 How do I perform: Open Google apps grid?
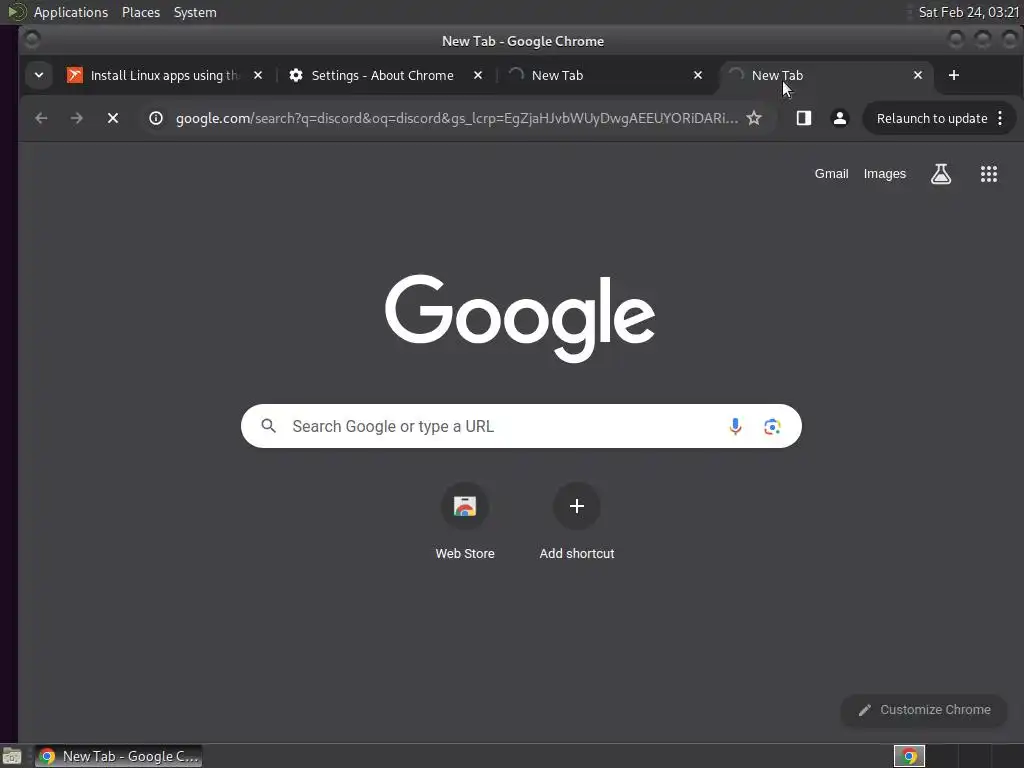click(x=988, y=174)
